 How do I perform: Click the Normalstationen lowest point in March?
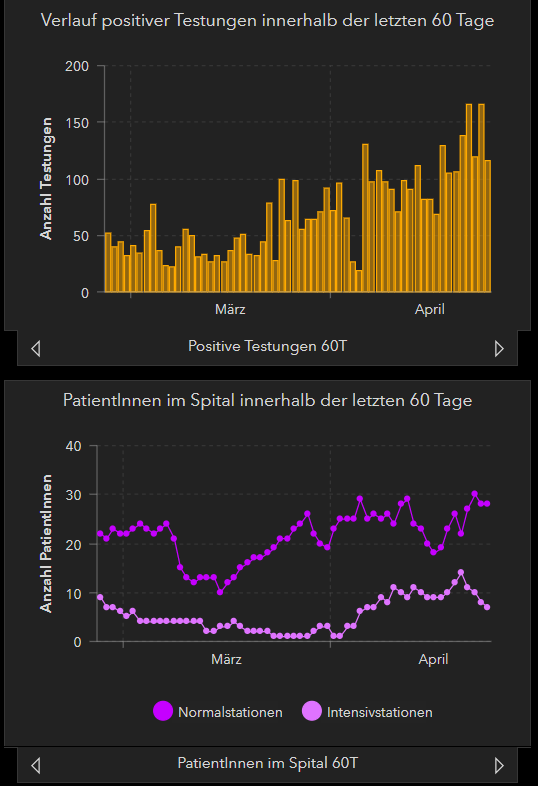[220, 592]
